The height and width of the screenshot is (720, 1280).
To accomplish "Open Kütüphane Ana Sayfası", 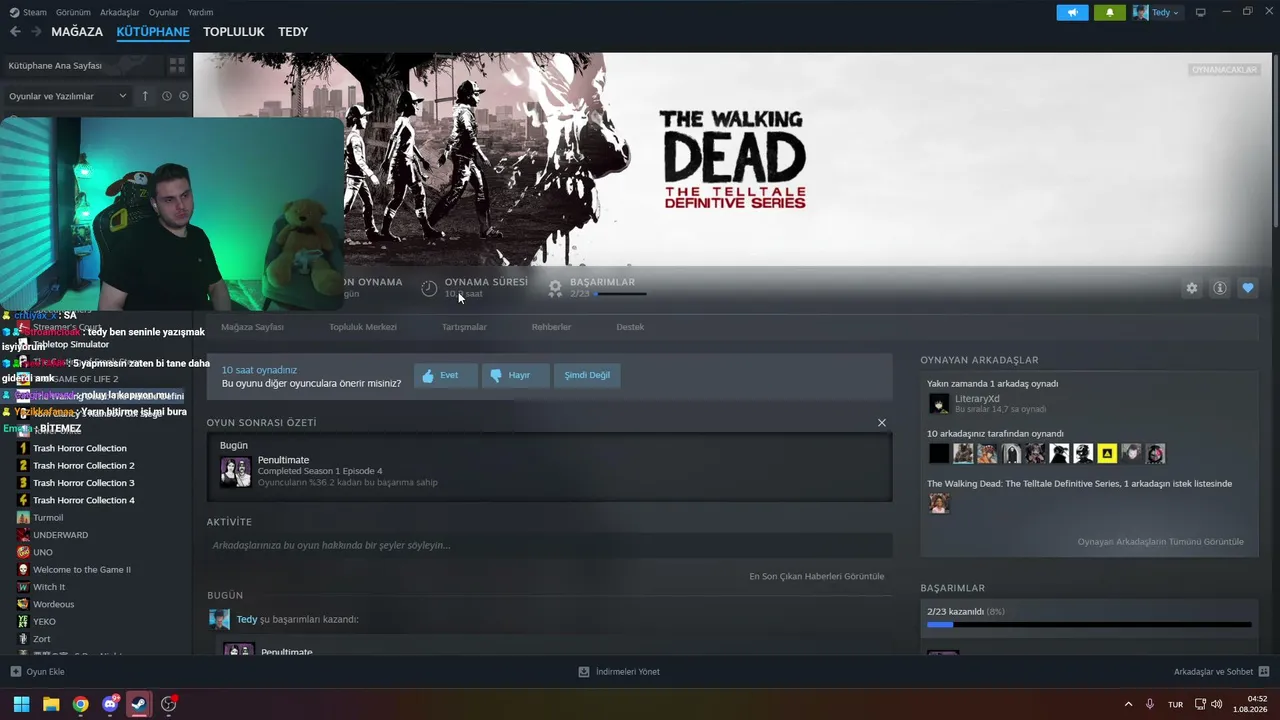I will pyautogui.click(x=55, y=65).
